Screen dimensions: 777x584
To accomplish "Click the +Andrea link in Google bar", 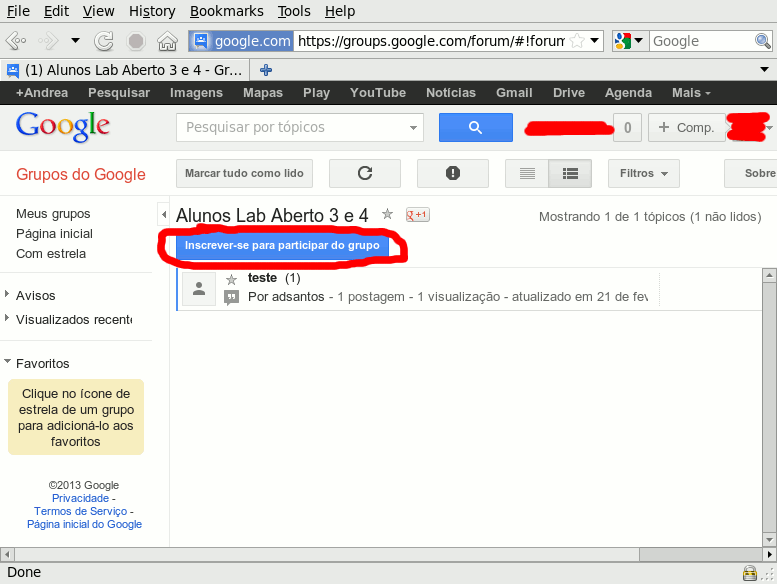I will click(x=42, y=93).
